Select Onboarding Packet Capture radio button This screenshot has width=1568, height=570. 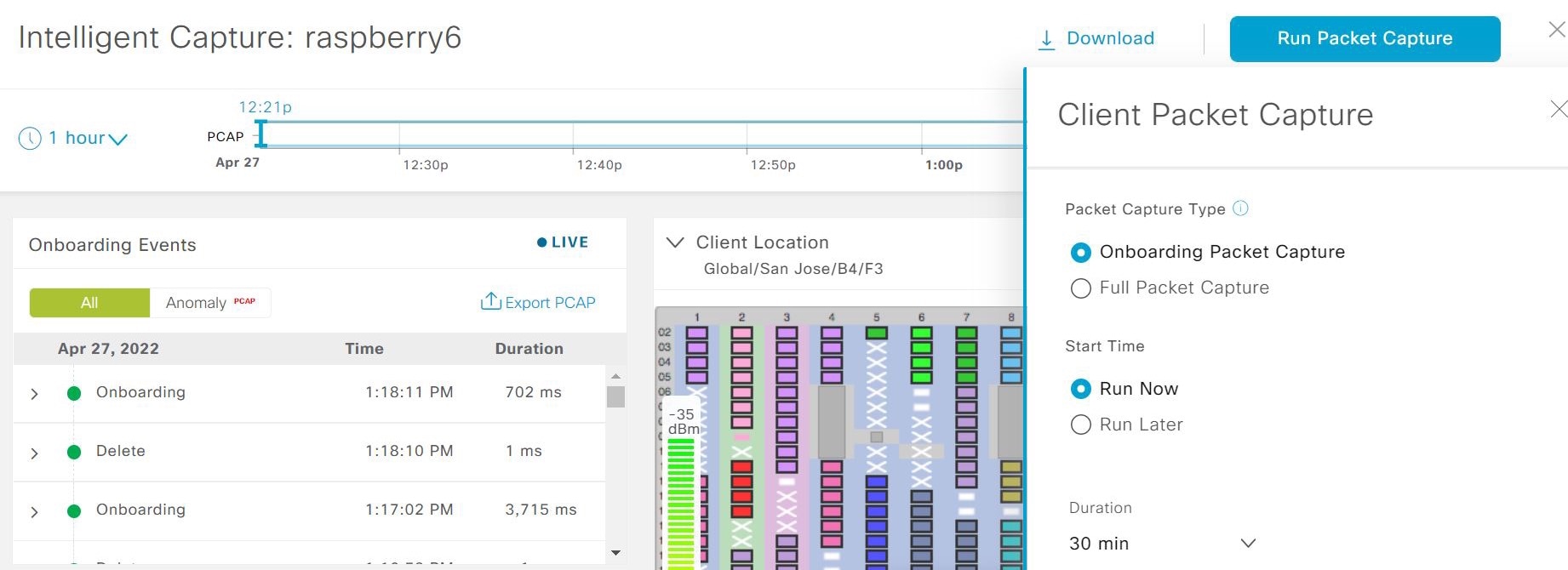(x=1080, y=253)
